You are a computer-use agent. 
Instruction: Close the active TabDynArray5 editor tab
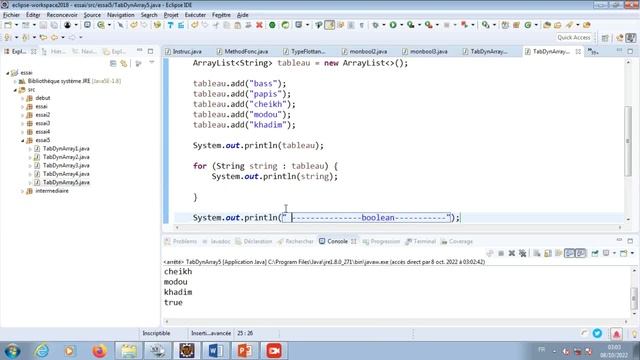pyautogui.click(x=578, y=52)
